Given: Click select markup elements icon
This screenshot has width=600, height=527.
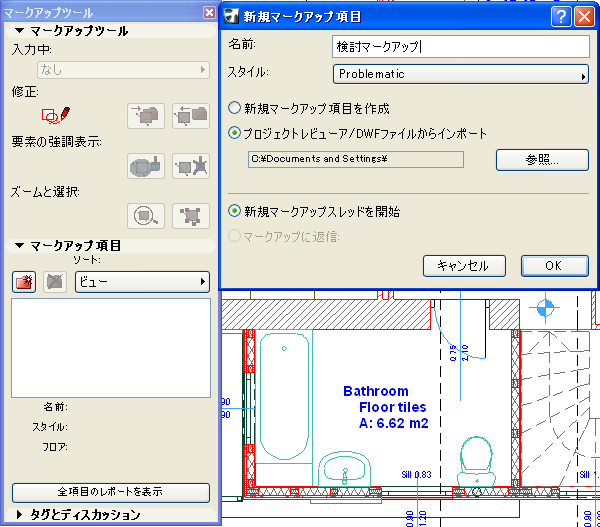Looking at the screenshot, I should 191,216.
